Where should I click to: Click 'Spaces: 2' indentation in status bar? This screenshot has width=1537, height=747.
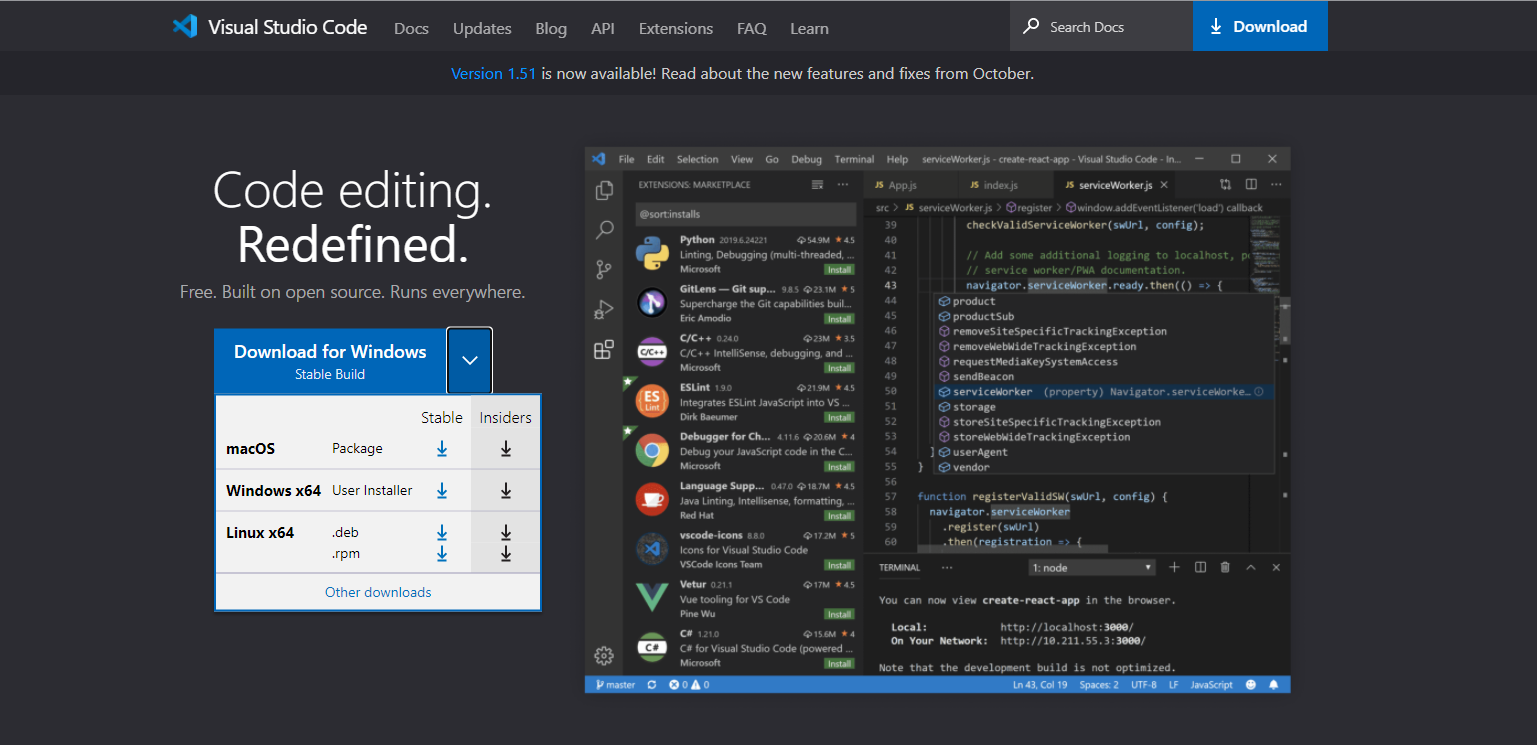tap(1099, 685)
